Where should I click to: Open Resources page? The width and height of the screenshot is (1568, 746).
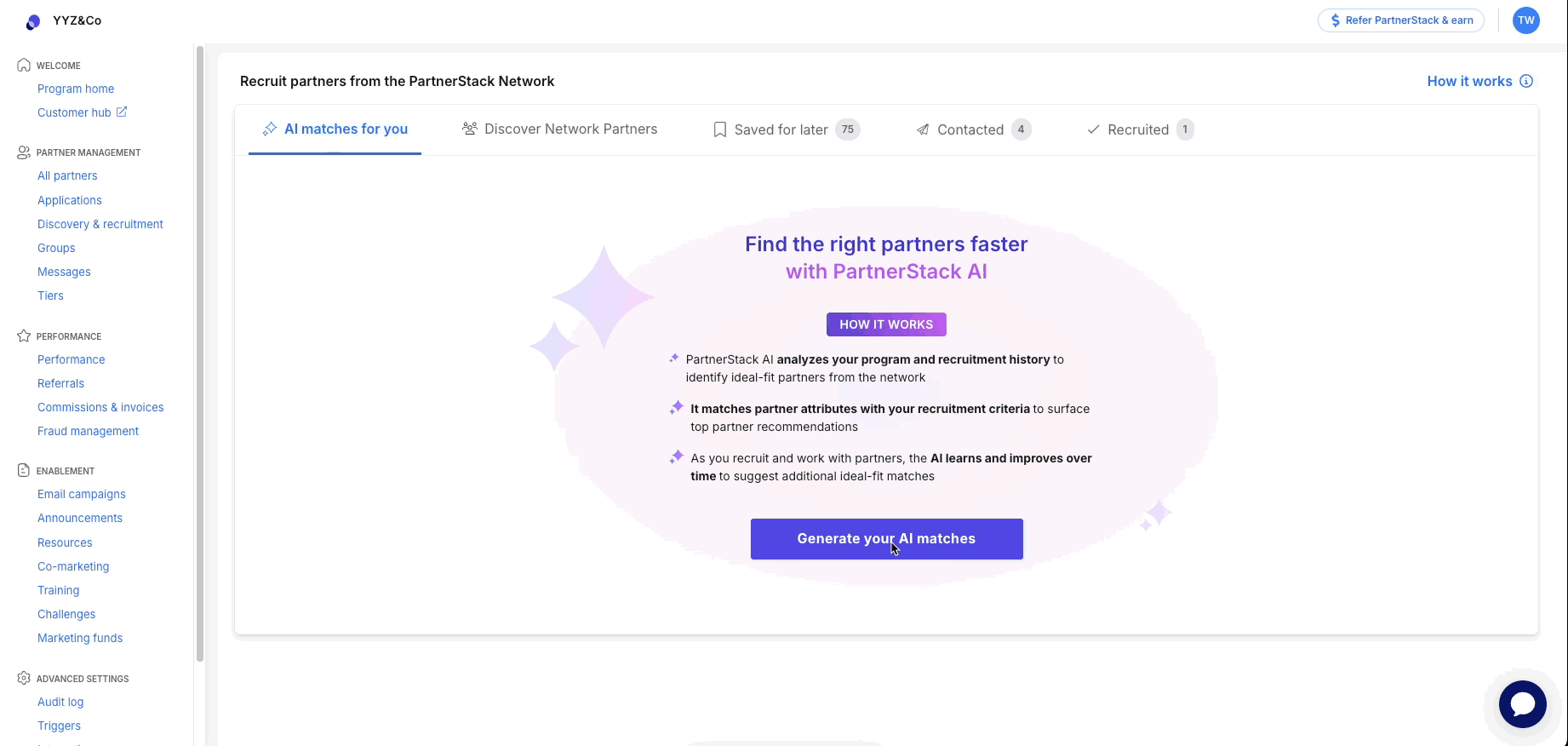click(65, 542)
